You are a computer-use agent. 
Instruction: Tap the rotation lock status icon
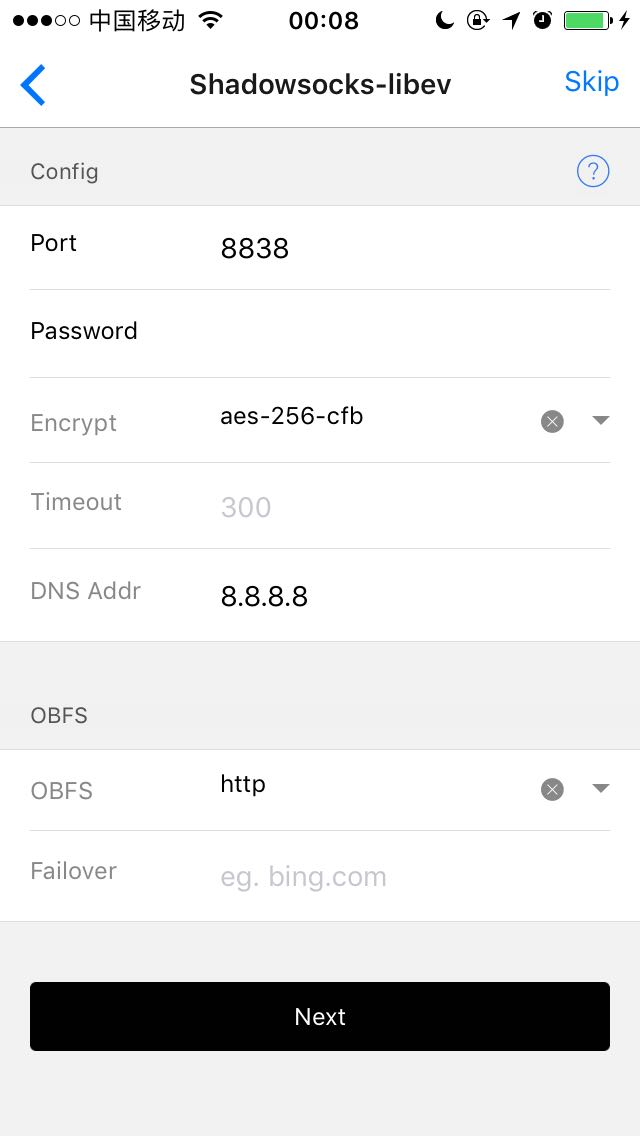click(478, 21)
